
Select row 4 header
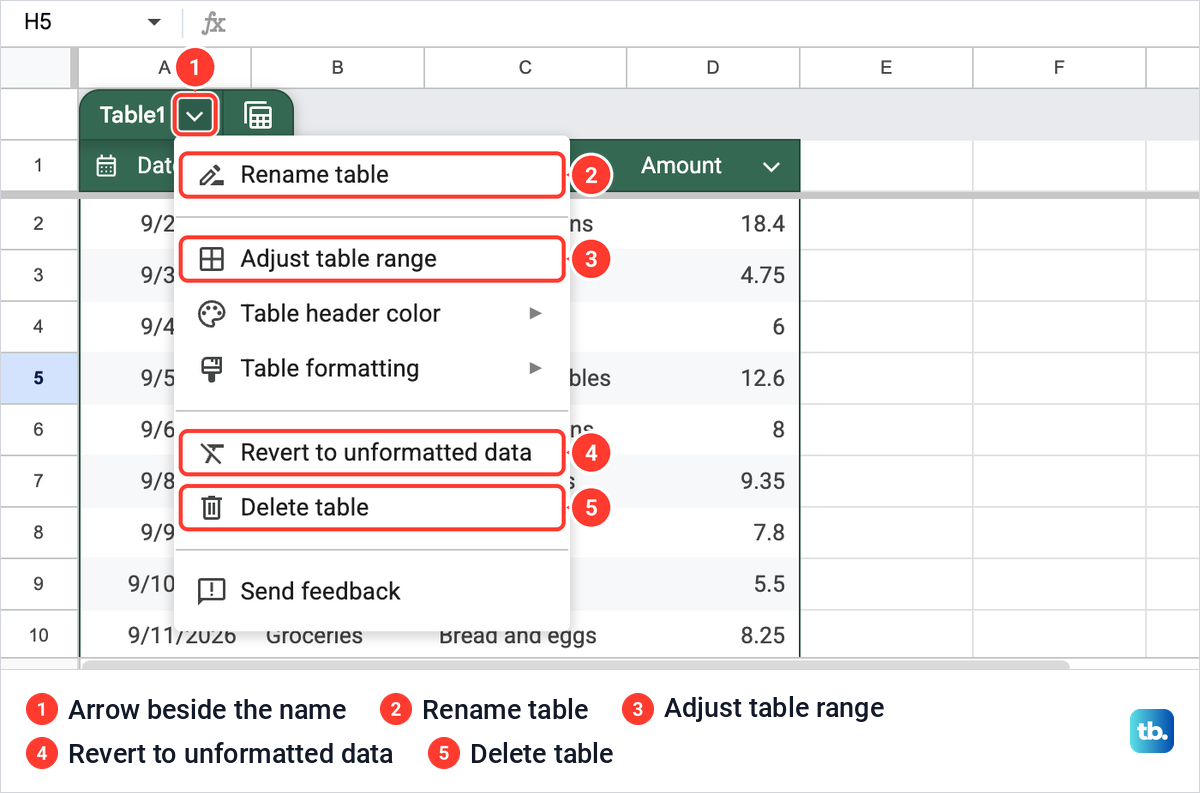39,327
